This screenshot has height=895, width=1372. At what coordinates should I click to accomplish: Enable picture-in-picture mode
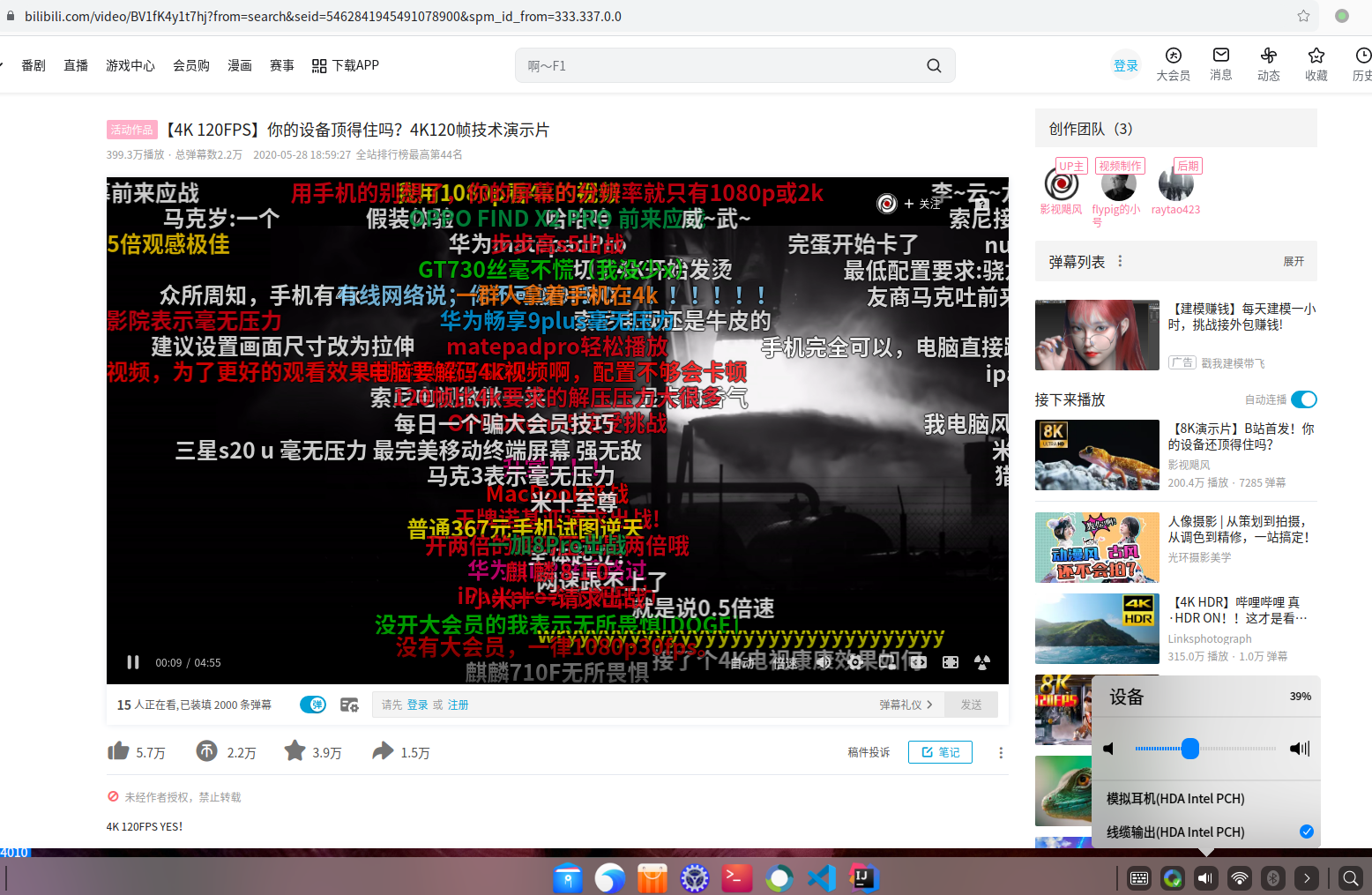click(886, 662)
